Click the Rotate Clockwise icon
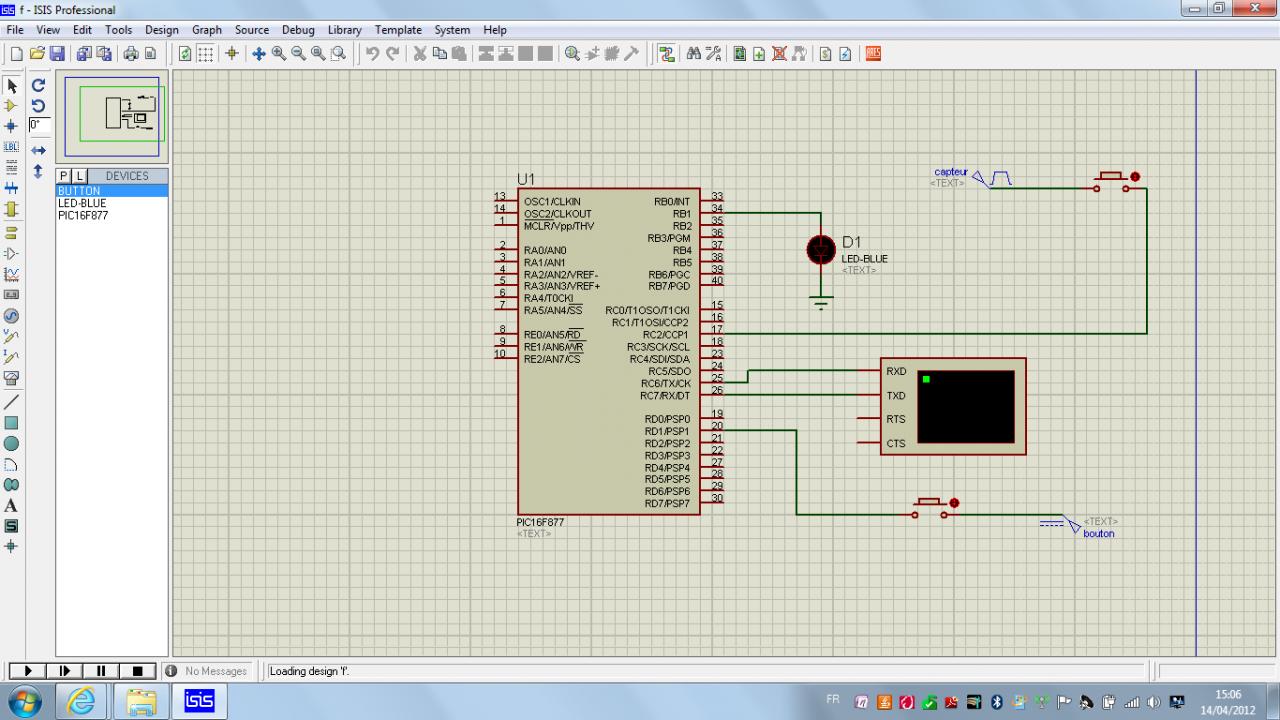This screenshot has height=720, width=1280. (x=38, y=86)
